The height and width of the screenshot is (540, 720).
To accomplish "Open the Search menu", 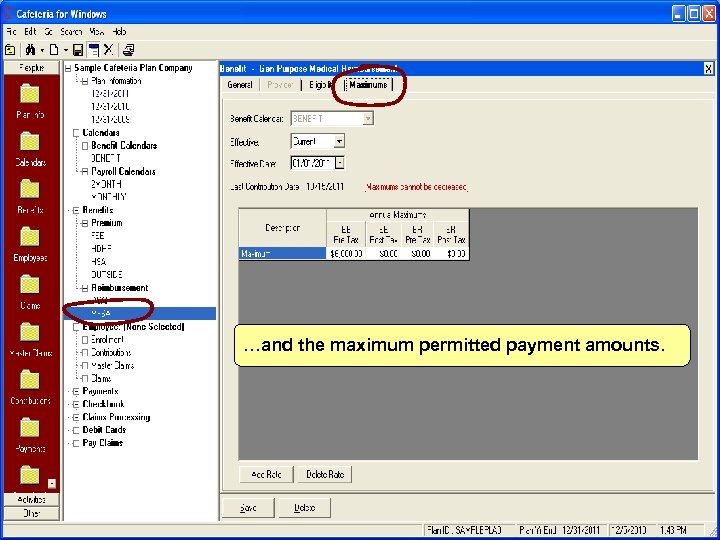I will (71, 32).
